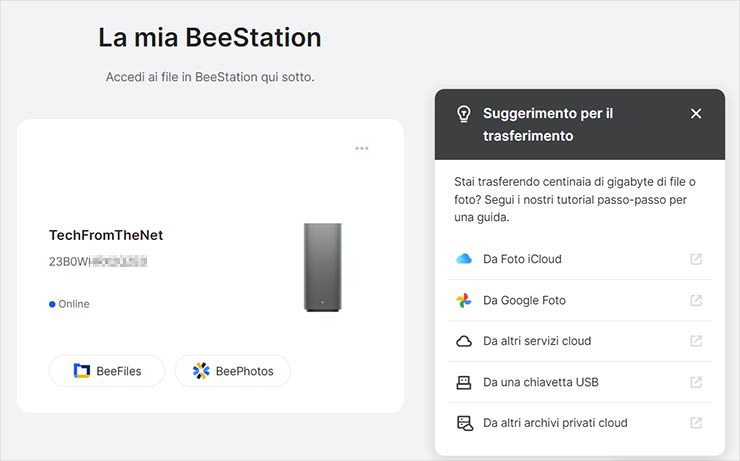Open BeePhotos app
740x461 pixels.
[x=232, y=371]
